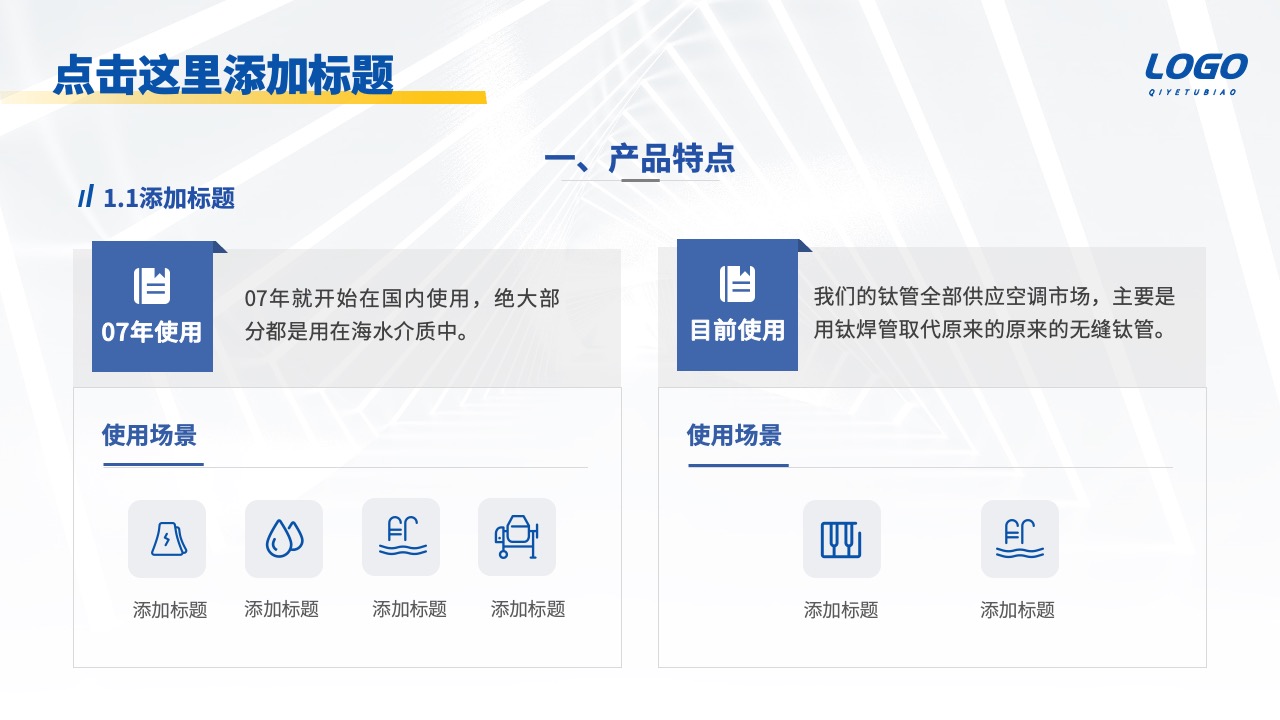Select 使用场景 heading in left card
Image resolution: width=1280 pixels, height=720 pixels.
click(149, 435)
